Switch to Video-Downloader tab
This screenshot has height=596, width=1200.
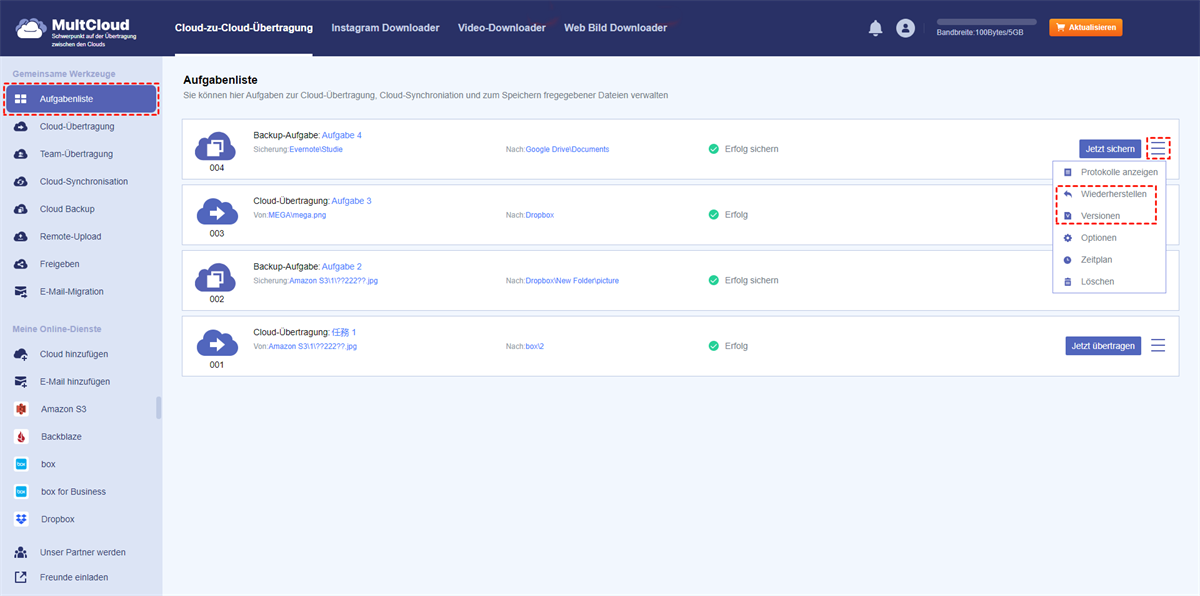[501, 28]
